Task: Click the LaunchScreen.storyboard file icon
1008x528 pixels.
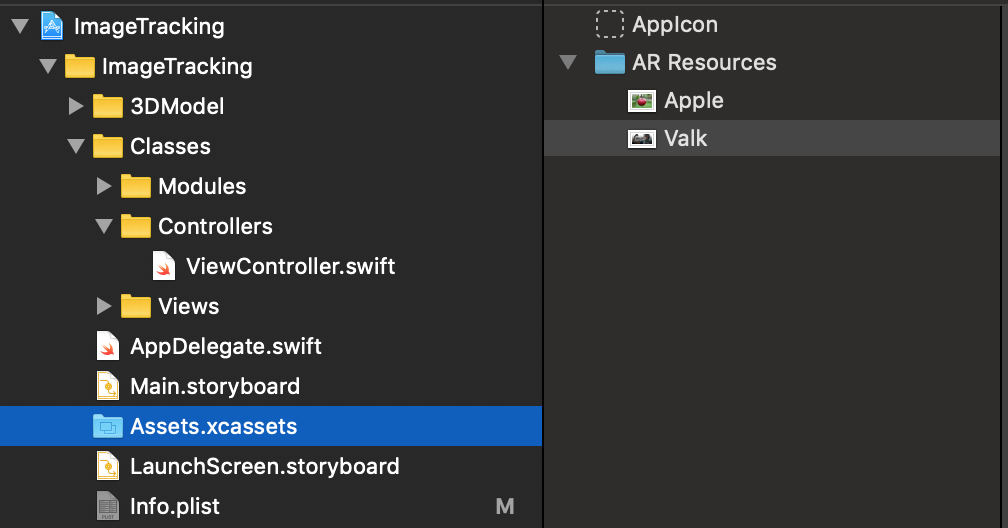Action: [x=108, y=466]
